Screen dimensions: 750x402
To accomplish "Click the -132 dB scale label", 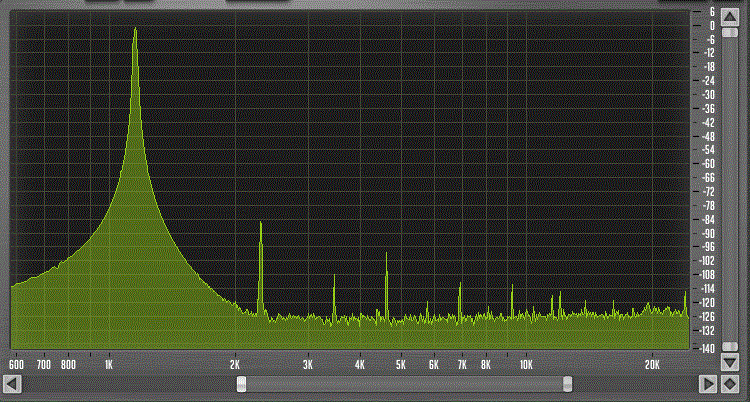I will coord(706,330).
